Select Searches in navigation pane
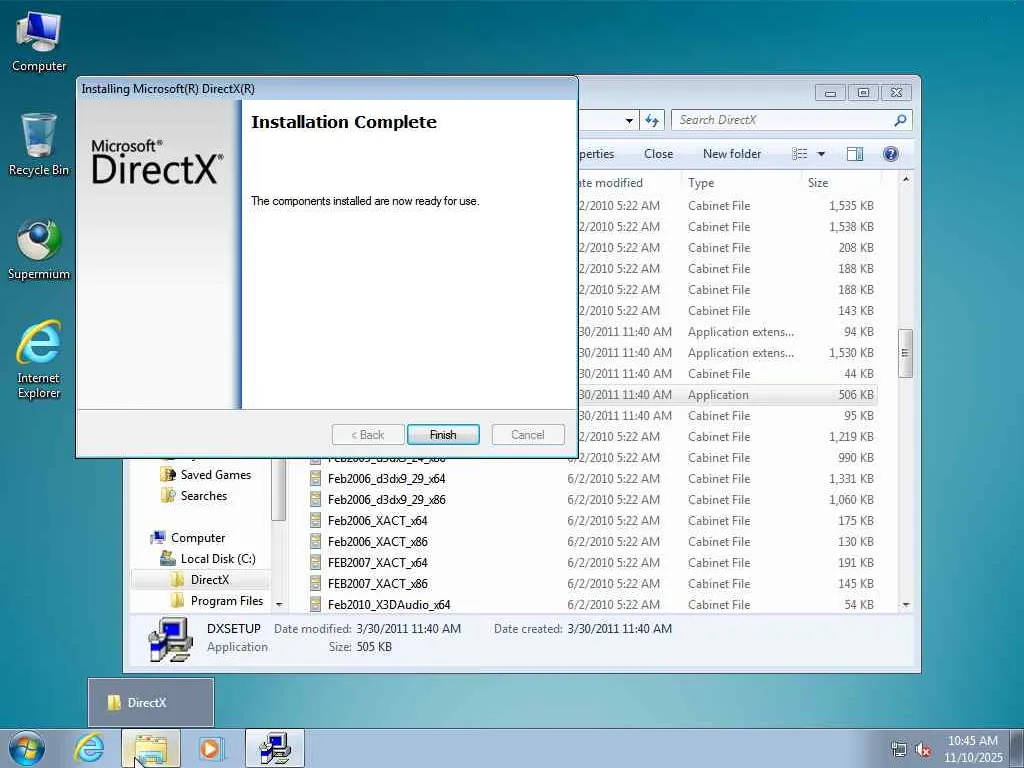This screenshot has height=768, width=1024. click(x=204, y=496)
